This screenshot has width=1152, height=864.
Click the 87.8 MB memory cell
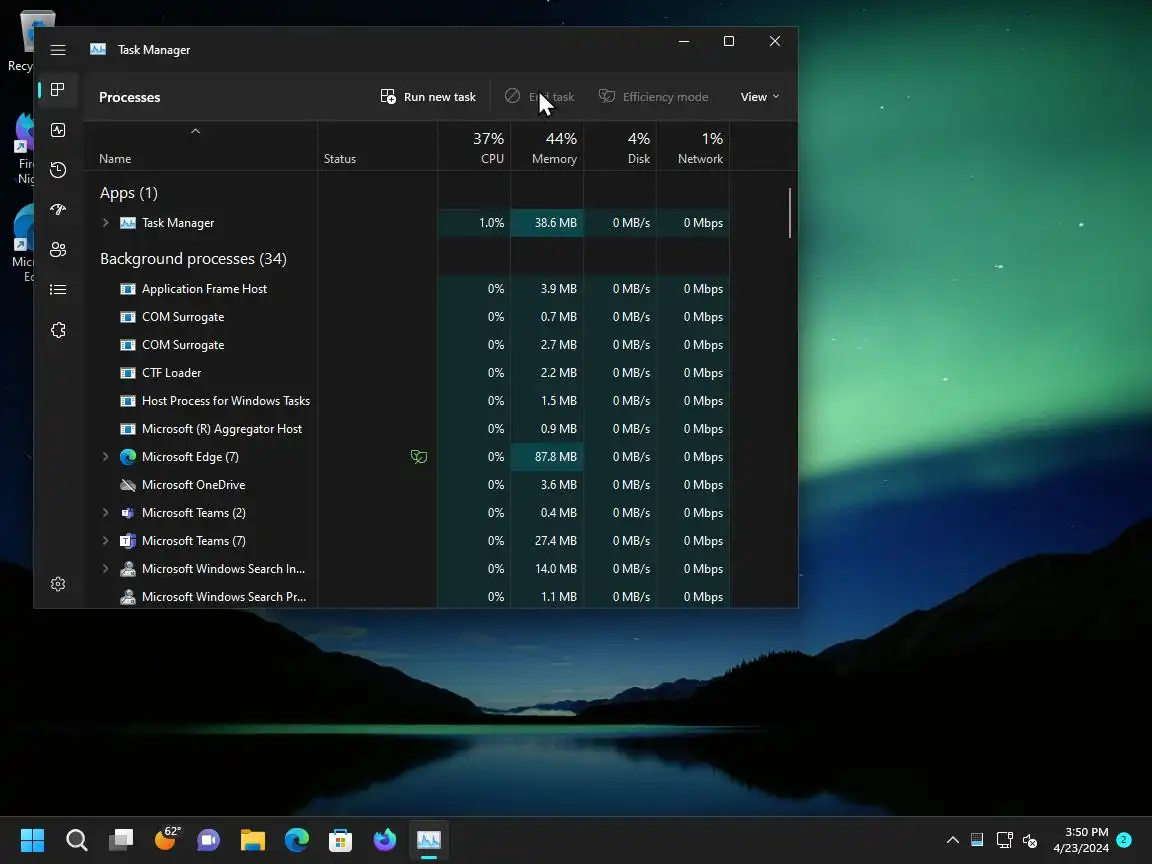(x=547, y=457)
